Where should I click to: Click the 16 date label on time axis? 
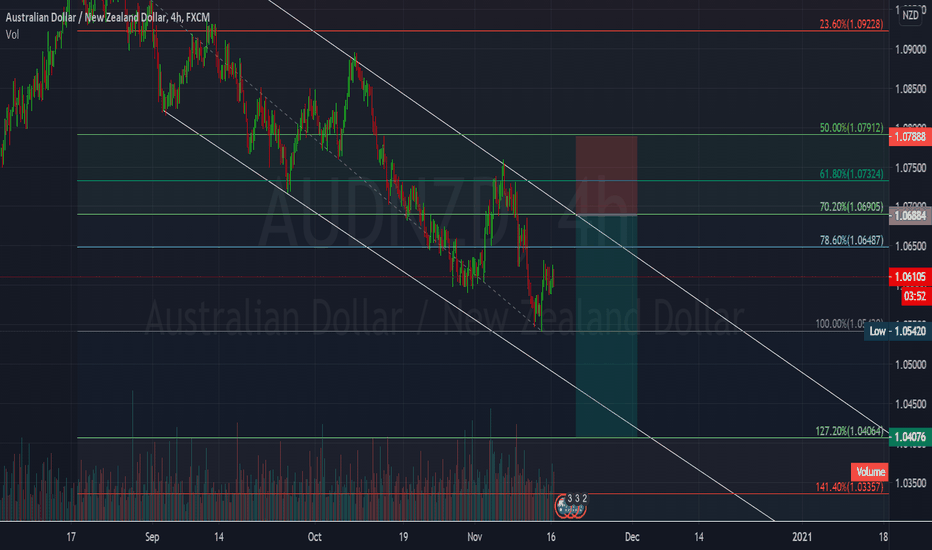[x=551, y=537]
